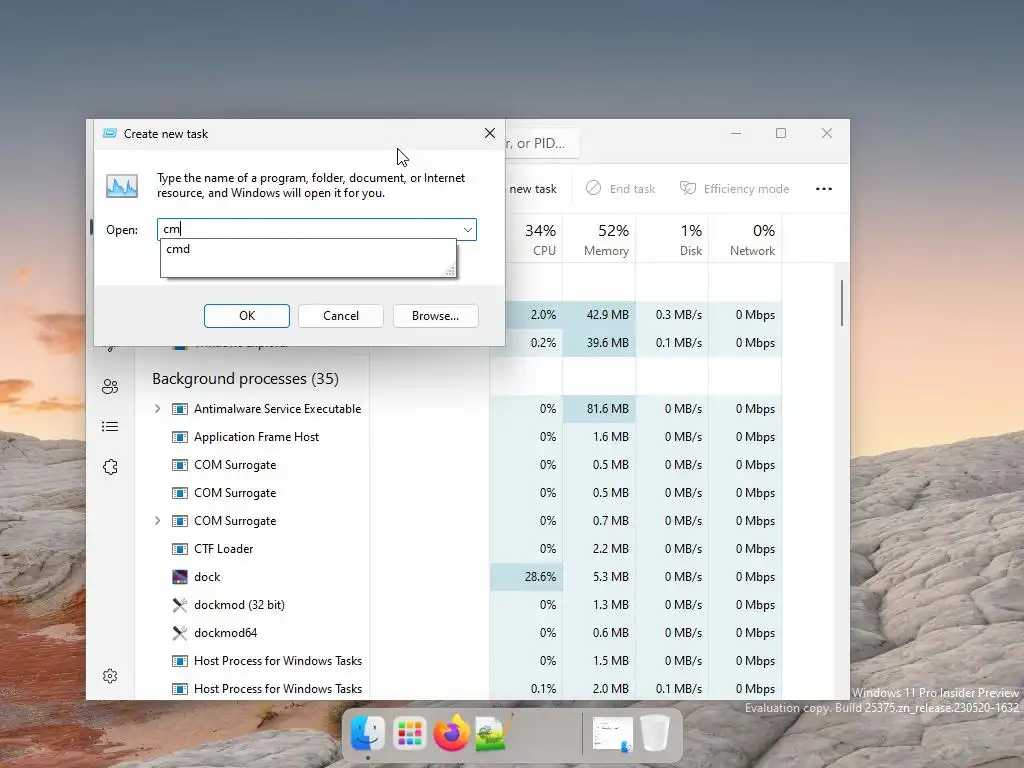Open the three-dot more options menu
Viewport: 1024px width, 768px height.
tap(824, 189)
